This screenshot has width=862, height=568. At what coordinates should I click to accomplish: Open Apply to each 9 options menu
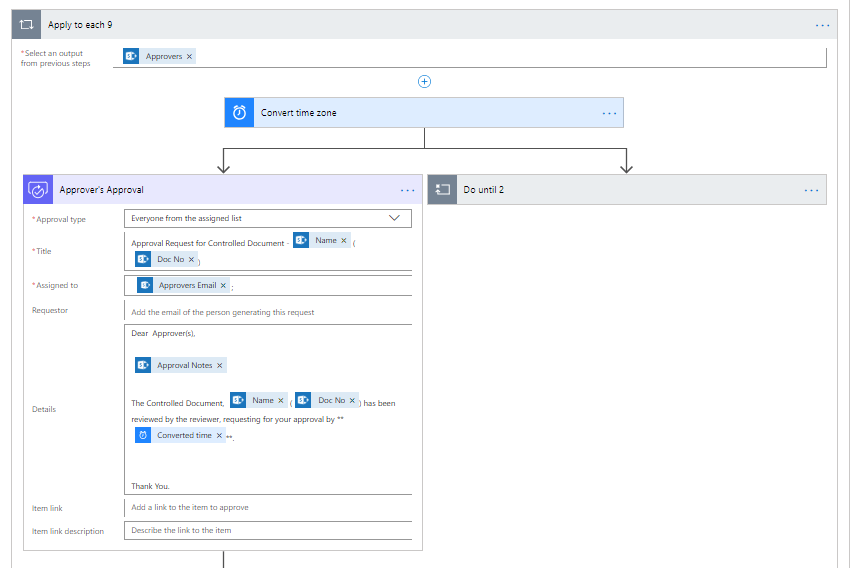[822, 25]
